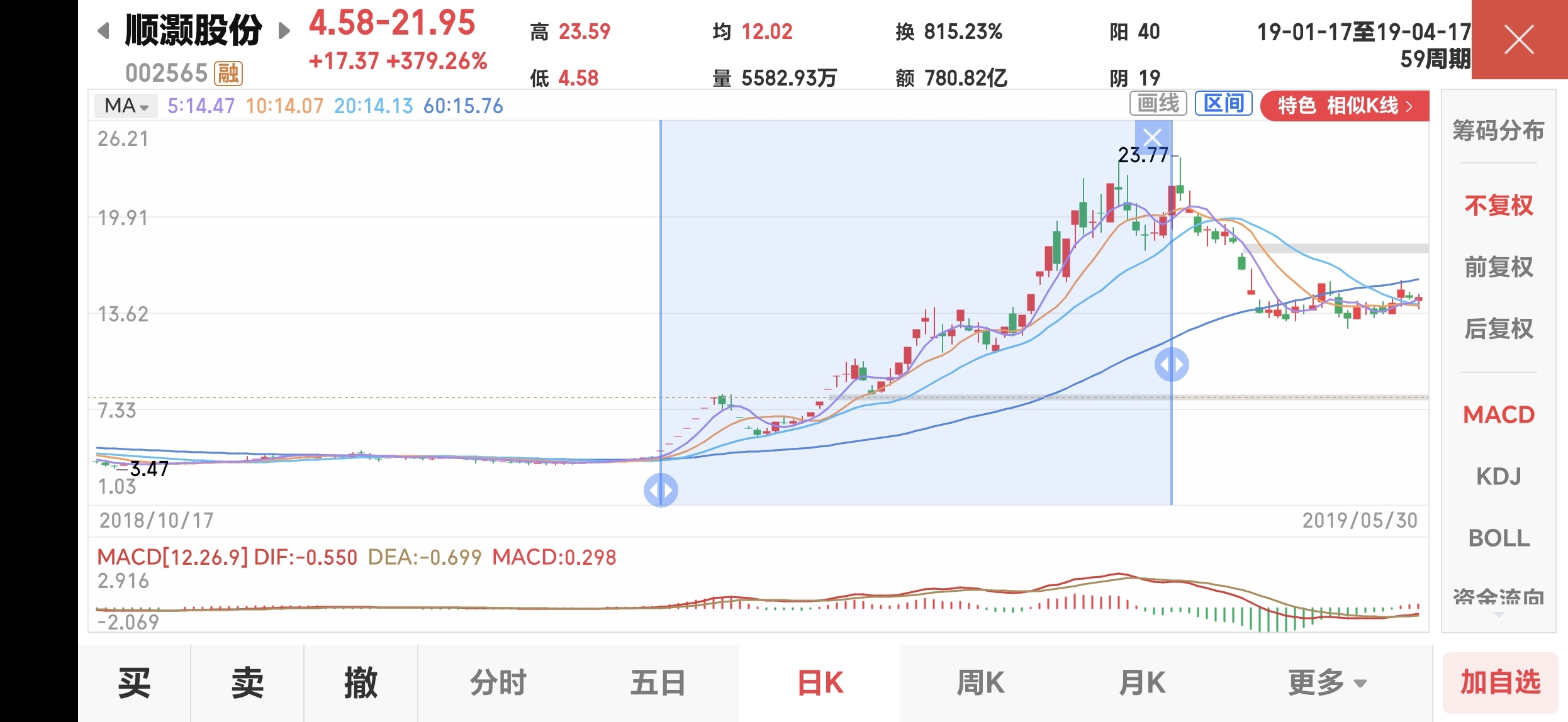
Task: Select 前复权 price adjustment option
Action: (1498, 267)
